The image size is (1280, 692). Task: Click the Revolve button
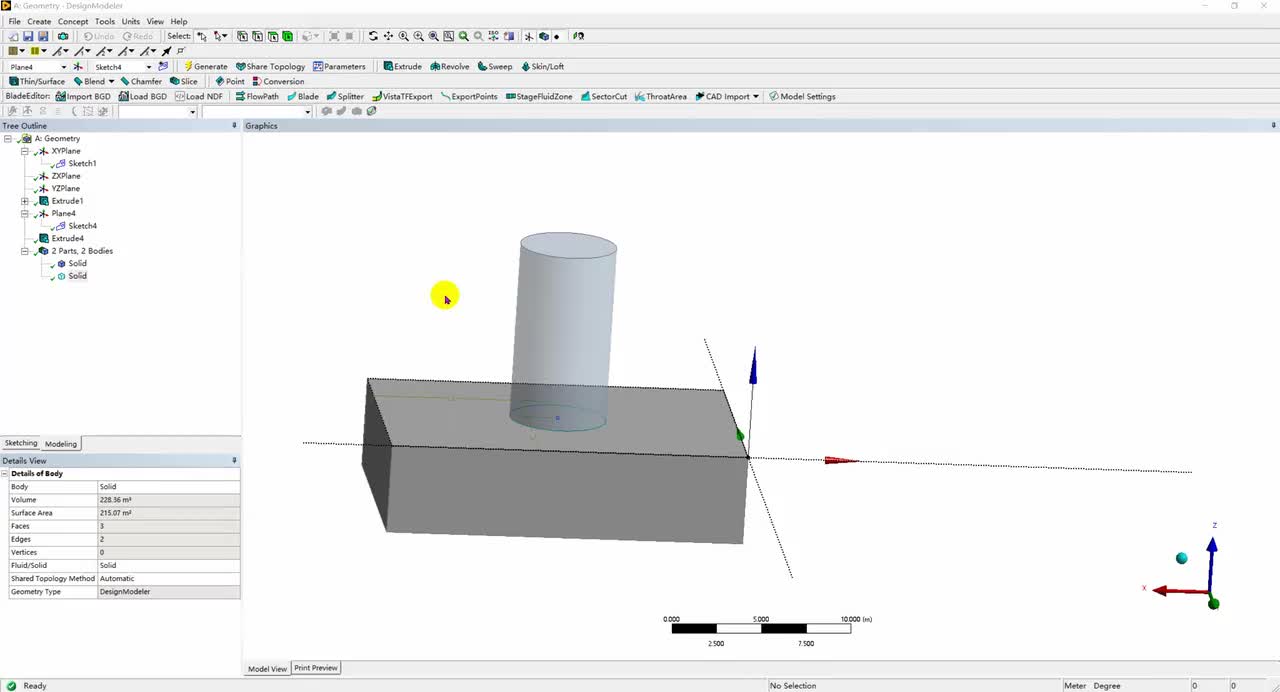(449, 67)
